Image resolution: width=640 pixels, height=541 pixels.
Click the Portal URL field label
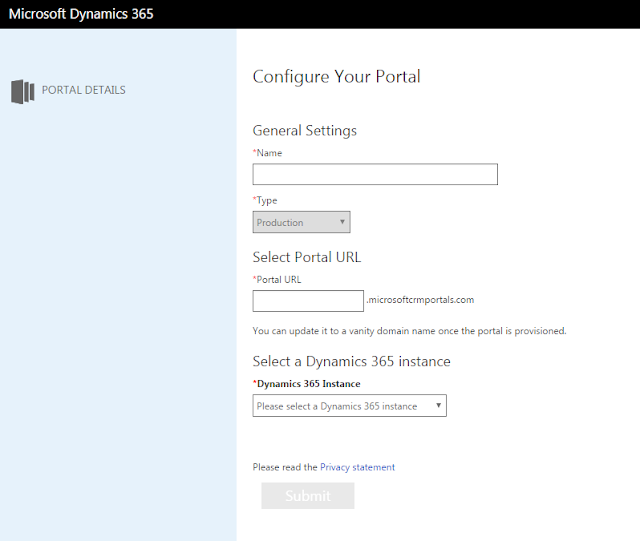pyautogui.click(x=278, y=280)
